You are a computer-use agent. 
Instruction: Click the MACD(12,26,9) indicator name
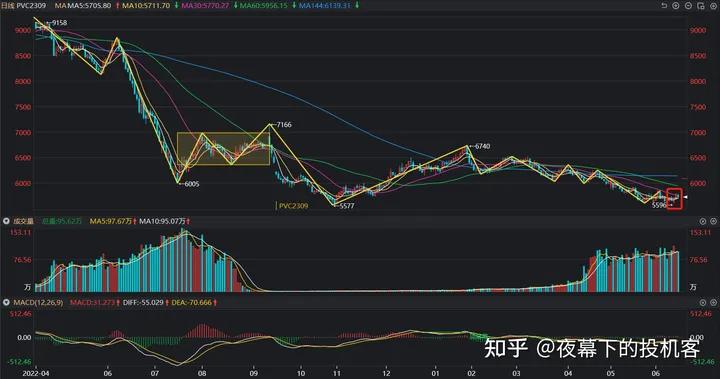(38, 302)
